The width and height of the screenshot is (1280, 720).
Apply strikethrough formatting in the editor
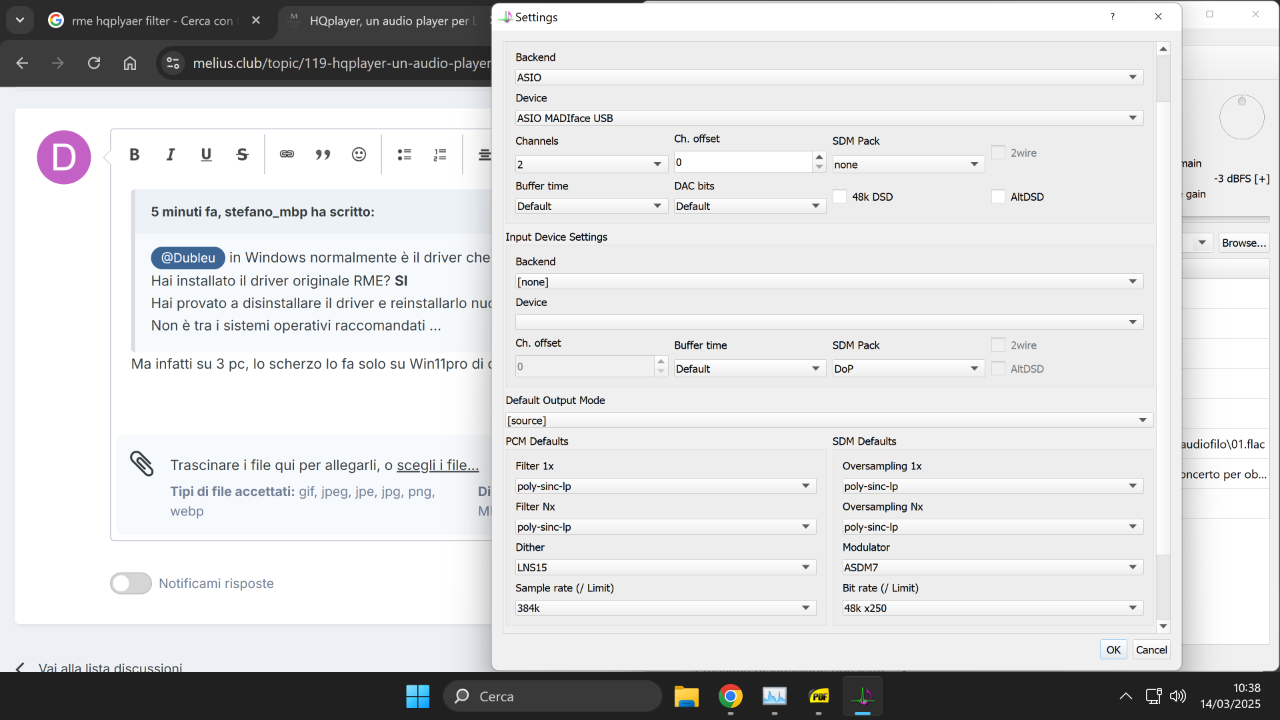pyautogui.click(x=242, y=155)
